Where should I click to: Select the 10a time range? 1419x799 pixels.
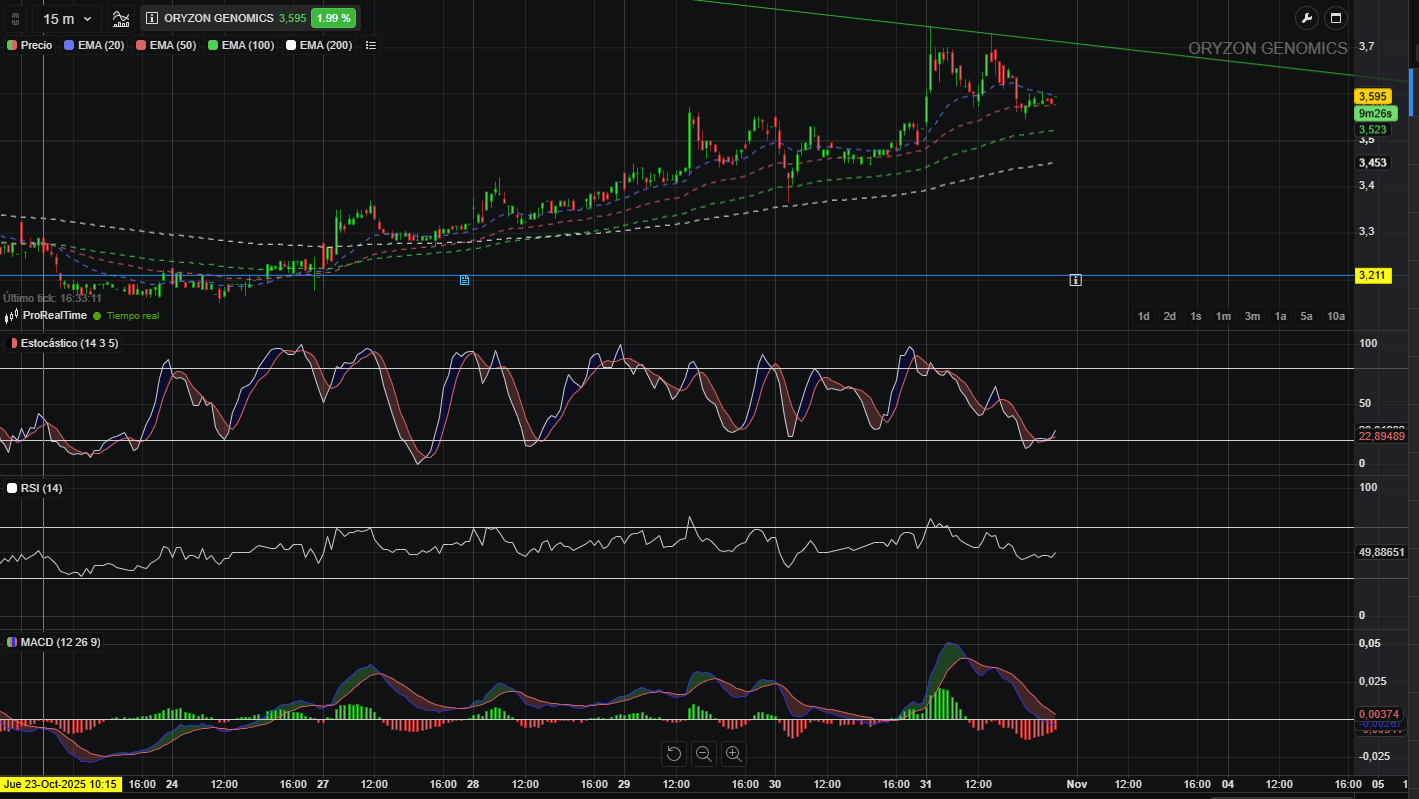[1335, 316]
